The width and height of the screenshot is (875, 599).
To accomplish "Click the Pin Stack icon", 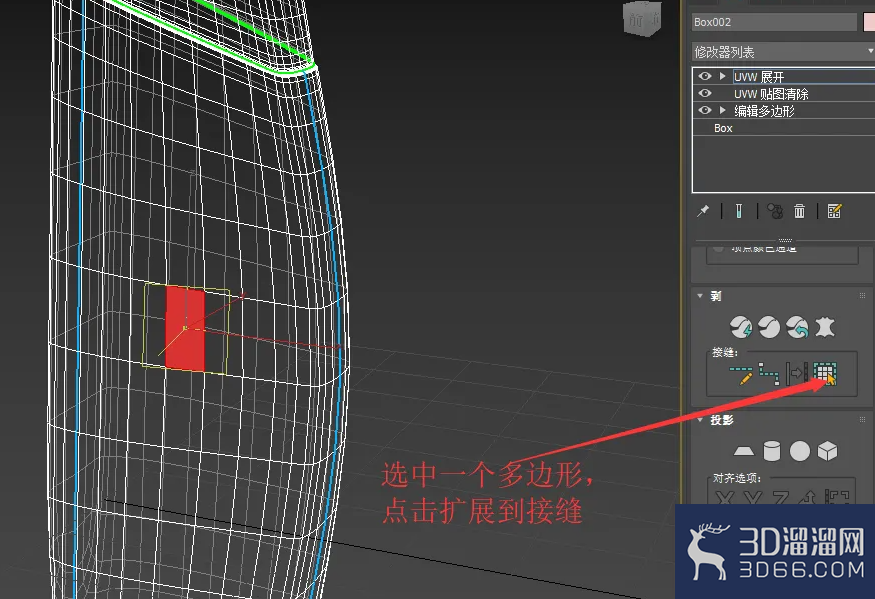I will point(703,211).
